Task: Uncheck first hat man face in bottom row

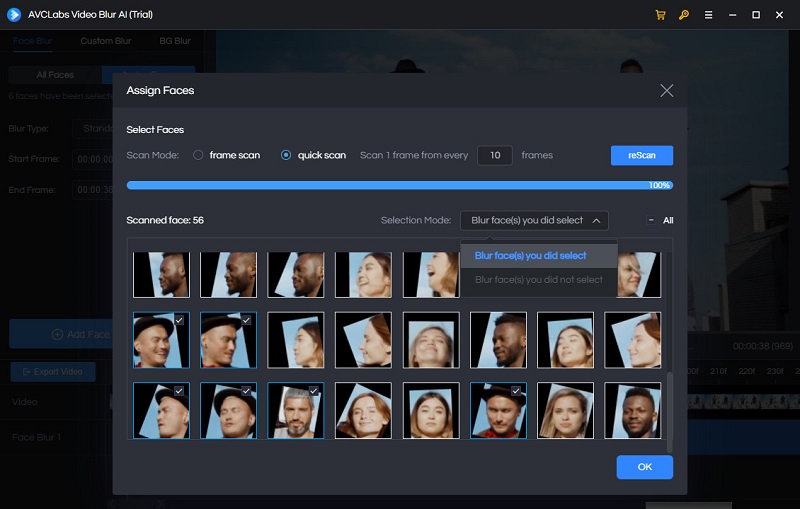Action: [179, 391]
